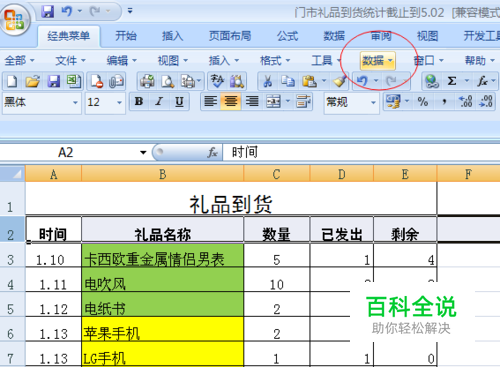
Task: Click Merge and Center icon
Action: pos(273,101)
